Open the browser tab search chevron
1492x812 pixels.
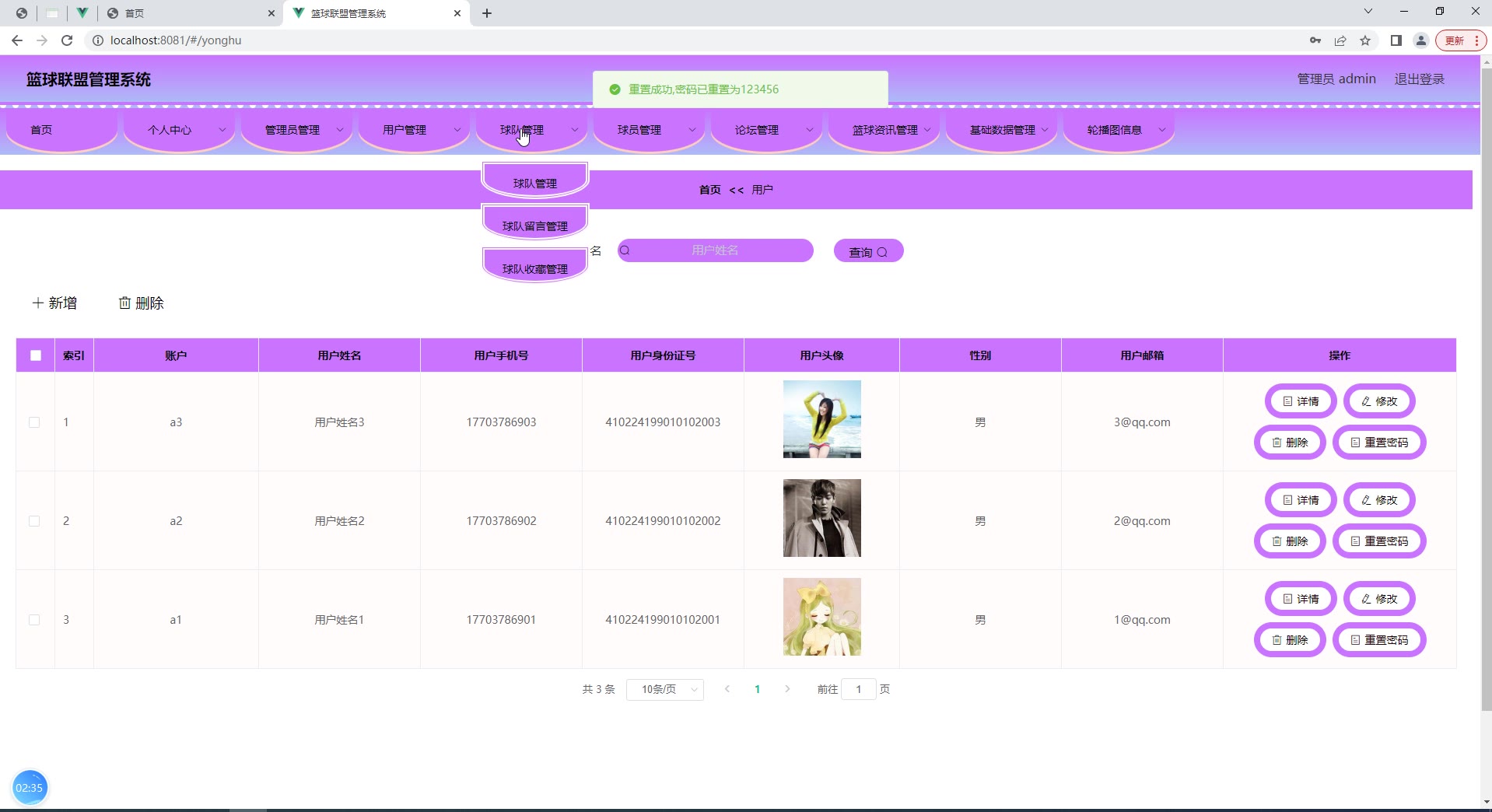pos(1368,12)
